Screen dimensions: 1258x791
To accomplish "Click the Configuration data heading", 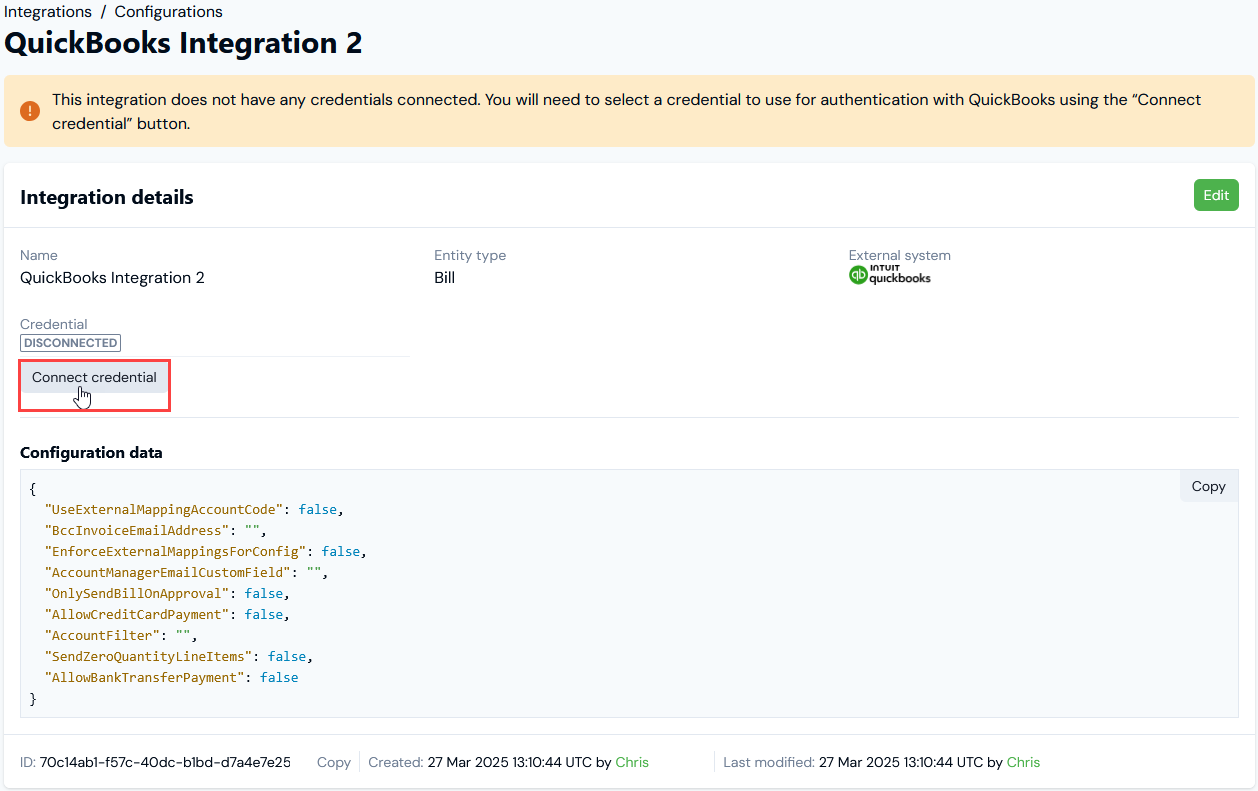I will click(91, 453).
